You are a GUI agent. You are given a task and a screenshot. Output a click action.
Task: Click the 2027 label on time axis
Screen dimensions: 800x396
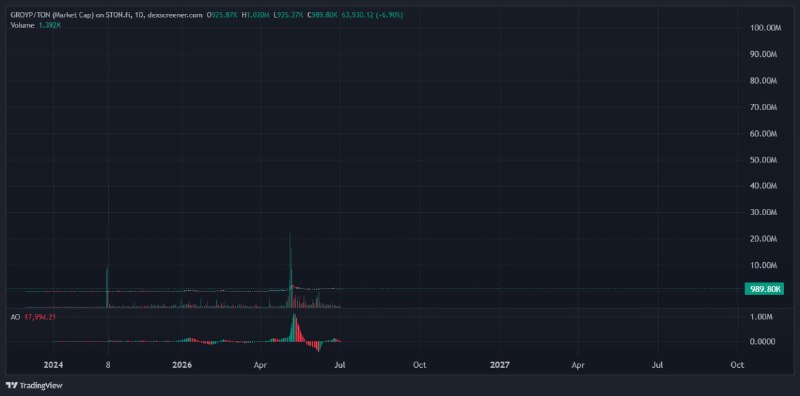499,365
